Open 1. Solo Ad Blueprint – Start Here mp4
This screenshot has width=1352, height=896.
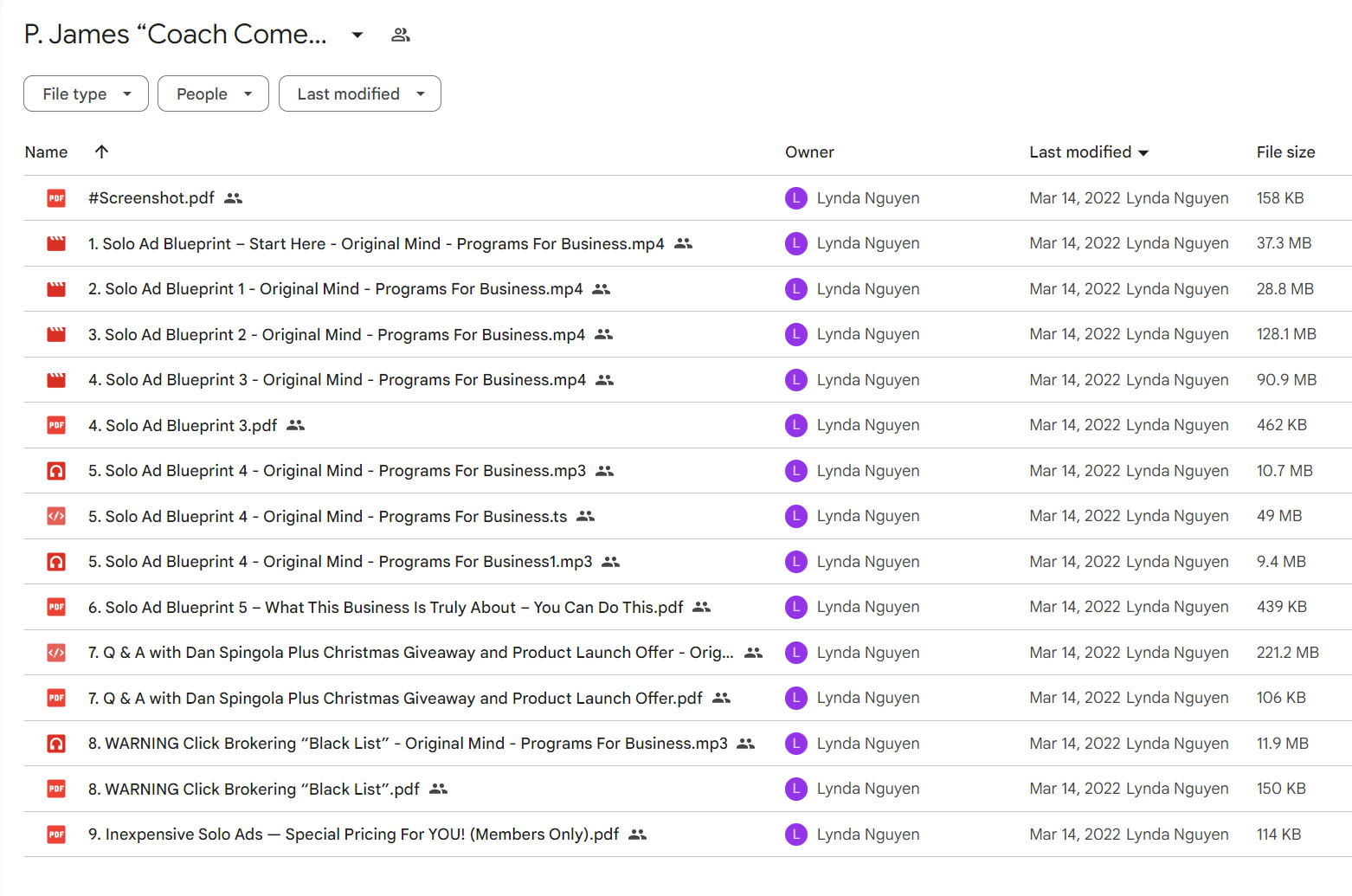coord(377,244)
